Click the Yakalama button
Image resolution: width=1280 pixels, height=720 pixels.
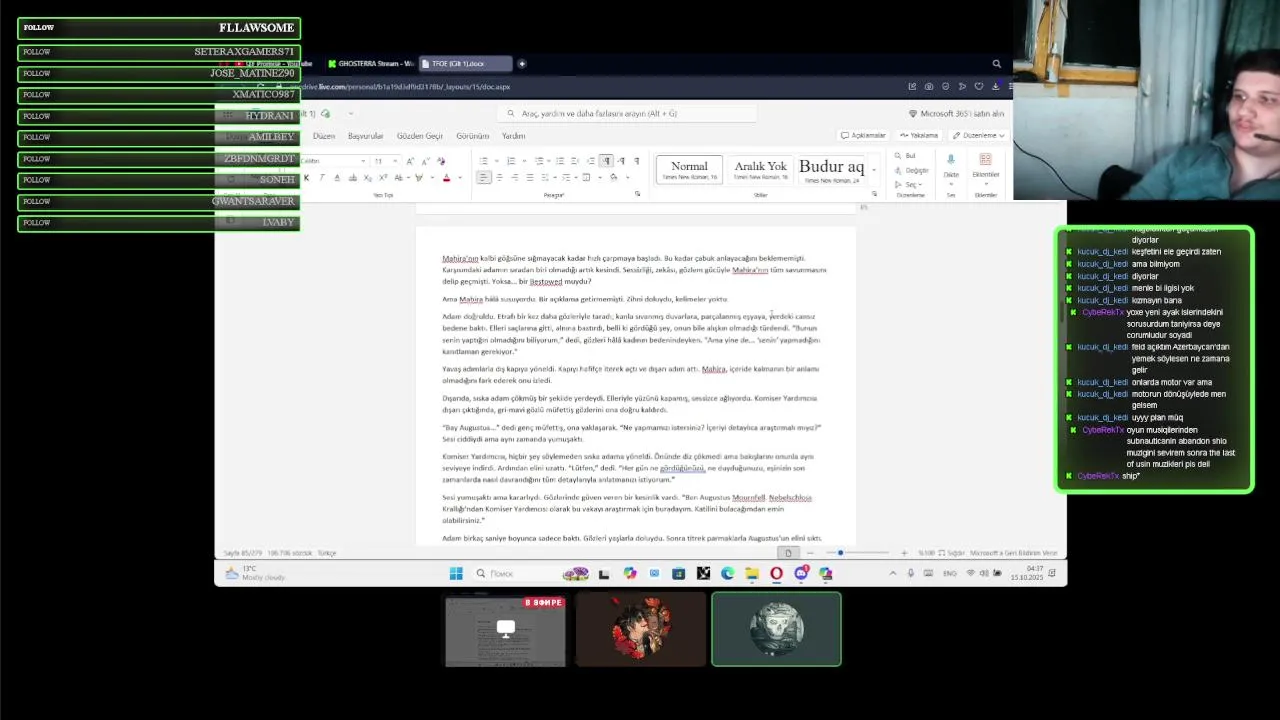tap(919, 135)
